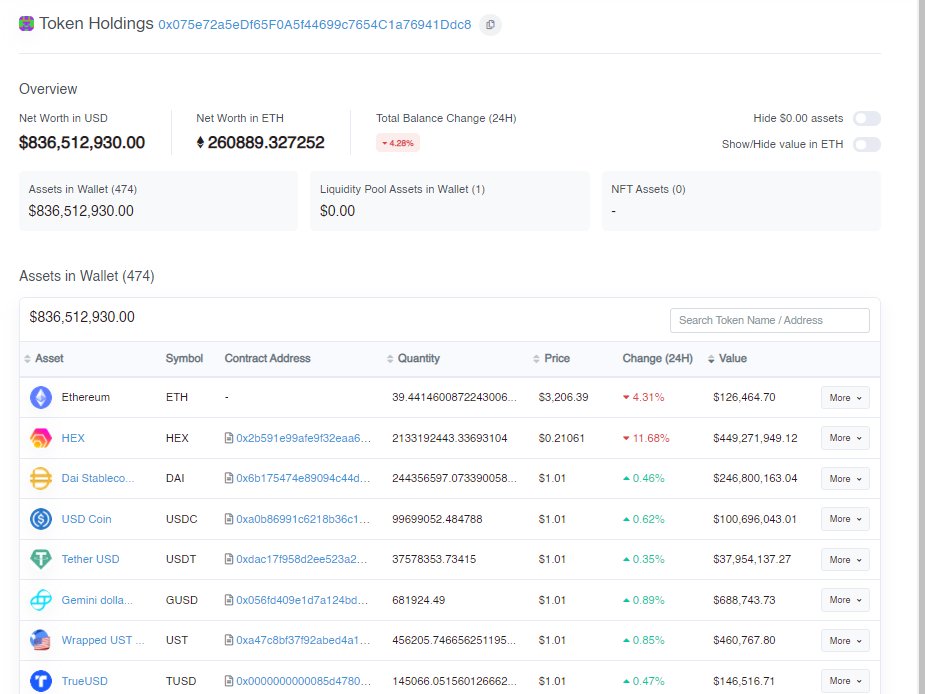Click the contract file icon in DAI row
The image size is (925, 694).
tap(229, 478)
